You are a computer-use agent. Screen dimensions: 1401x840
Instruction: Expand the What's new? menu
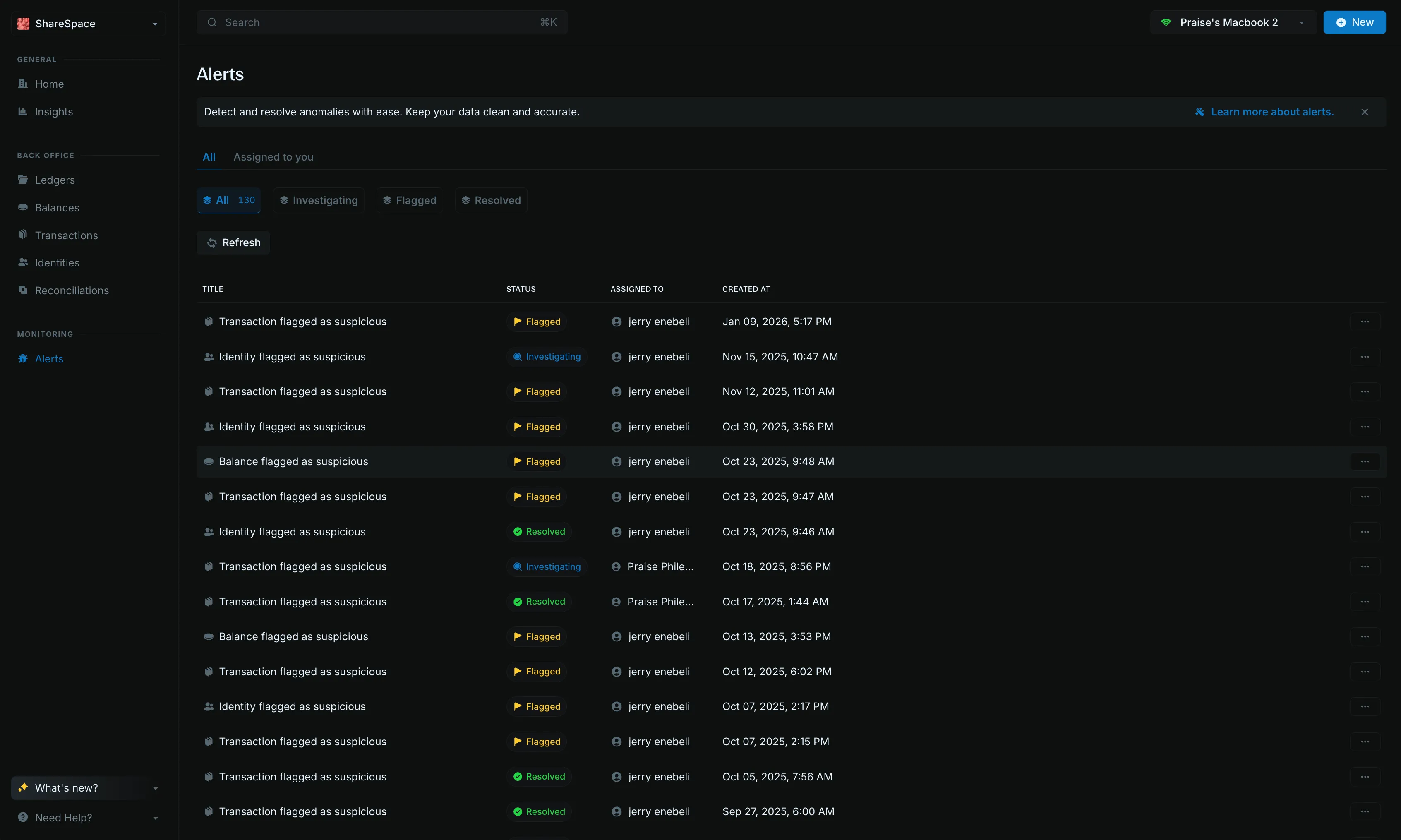click(88, 788)
